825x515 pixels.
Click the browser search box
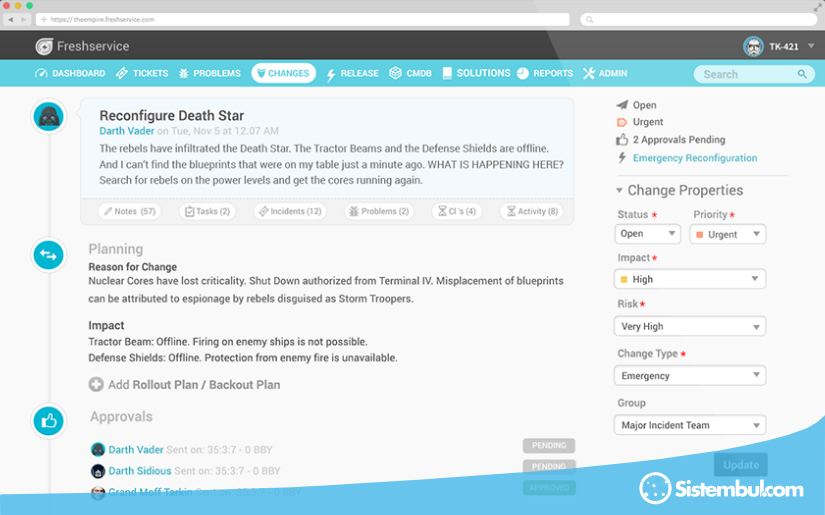coord(699,19)
